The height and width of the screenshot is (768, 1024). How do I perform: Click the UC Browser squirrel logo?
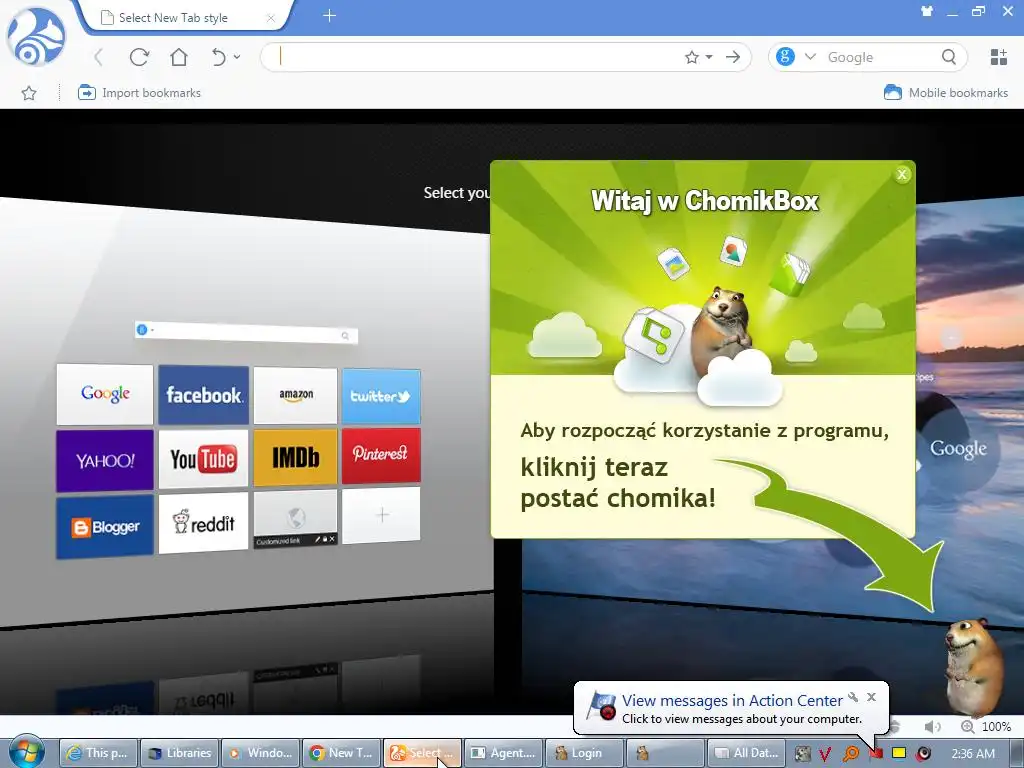(36, 37)
